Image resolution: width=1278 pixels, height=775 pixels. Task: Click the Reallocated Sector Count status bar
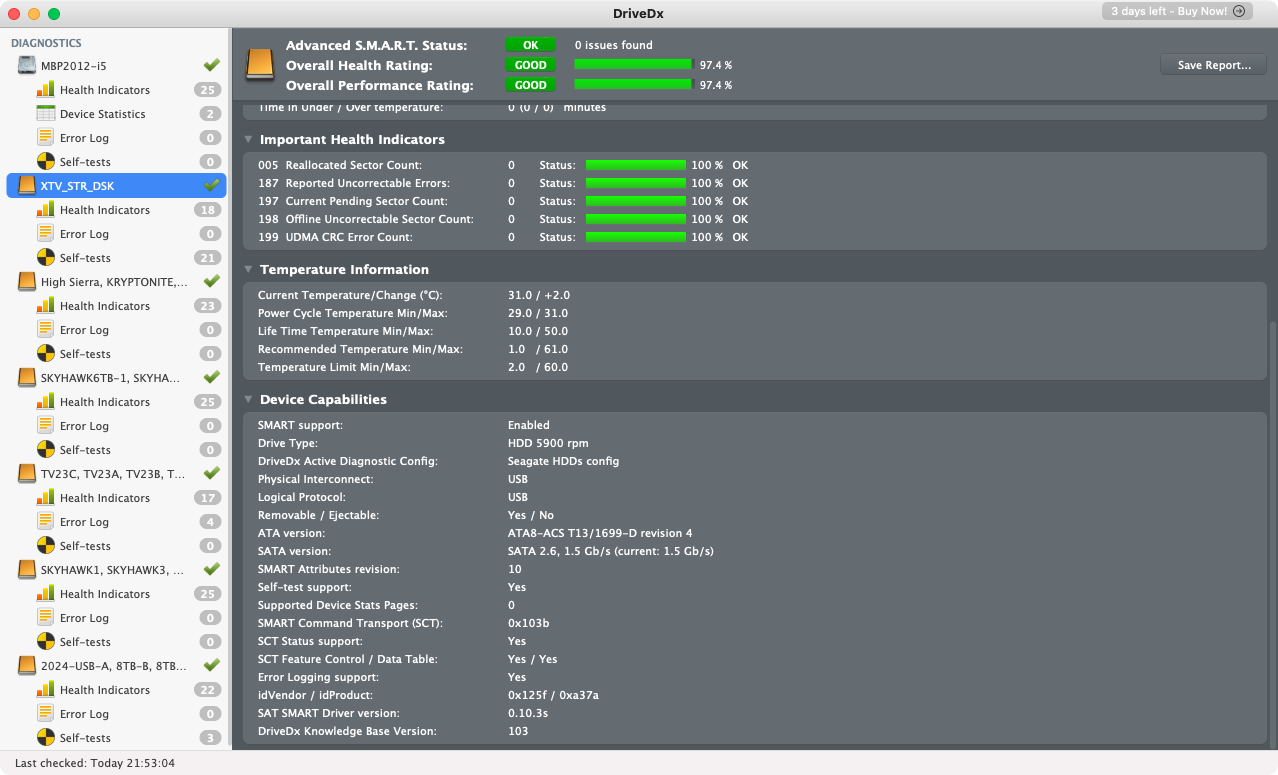pyautogui.click(x=636, y=165)
